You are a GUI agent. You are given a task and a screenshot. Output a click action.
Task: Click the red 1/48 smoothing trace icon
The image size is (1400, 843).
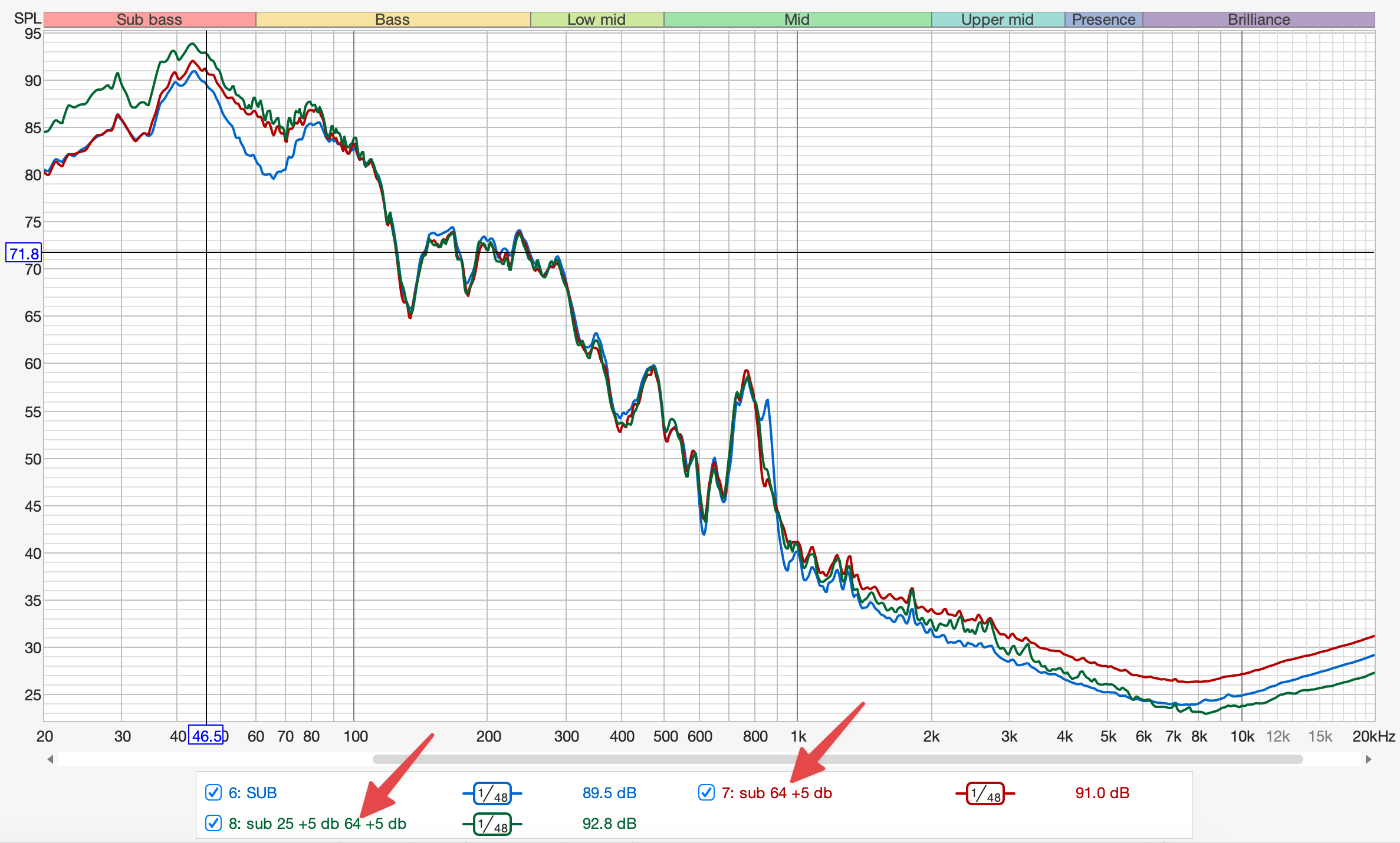(985, 793)
